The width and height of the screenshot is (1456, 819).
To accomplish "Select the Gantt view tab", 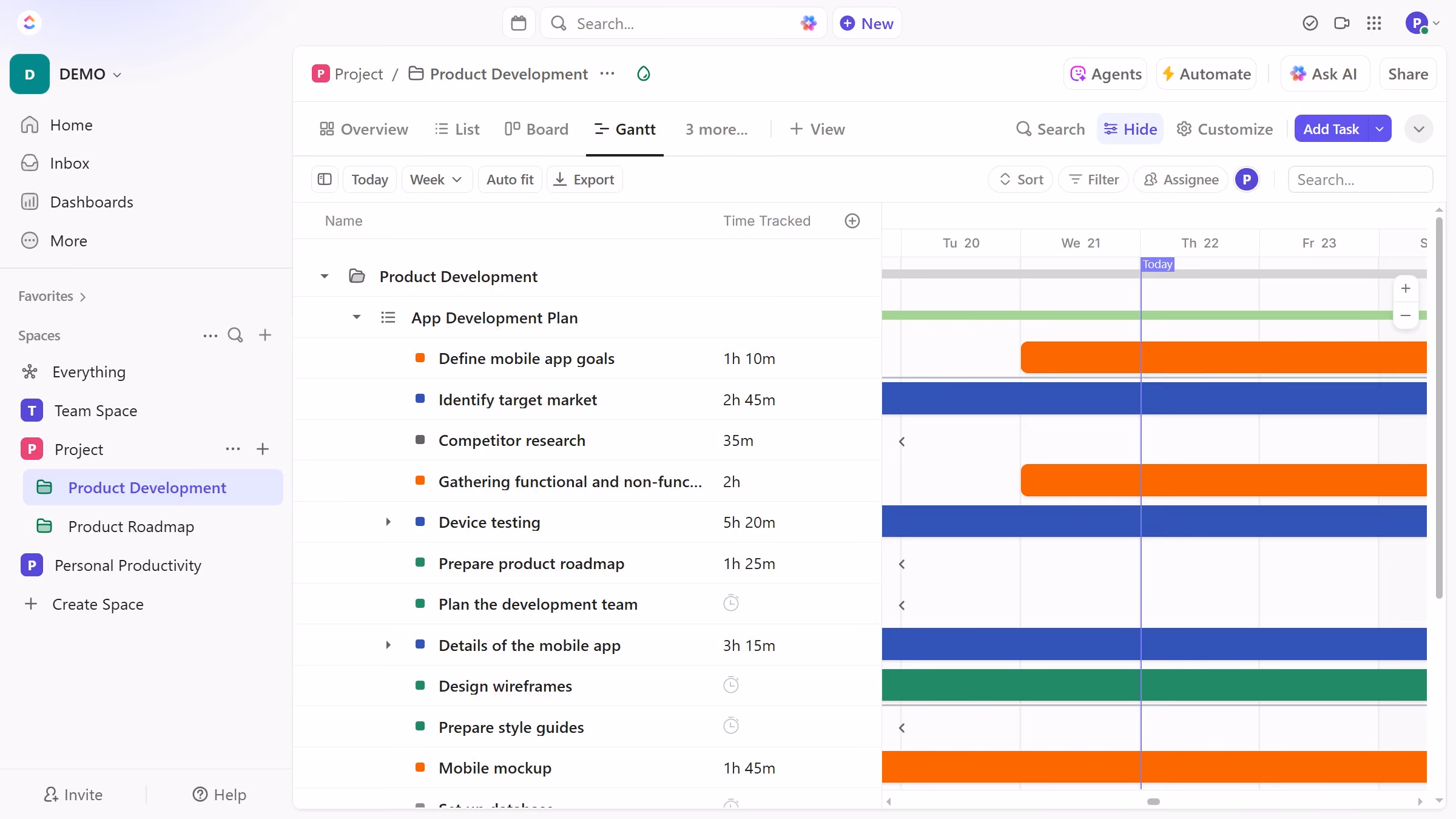I will 625,129.
